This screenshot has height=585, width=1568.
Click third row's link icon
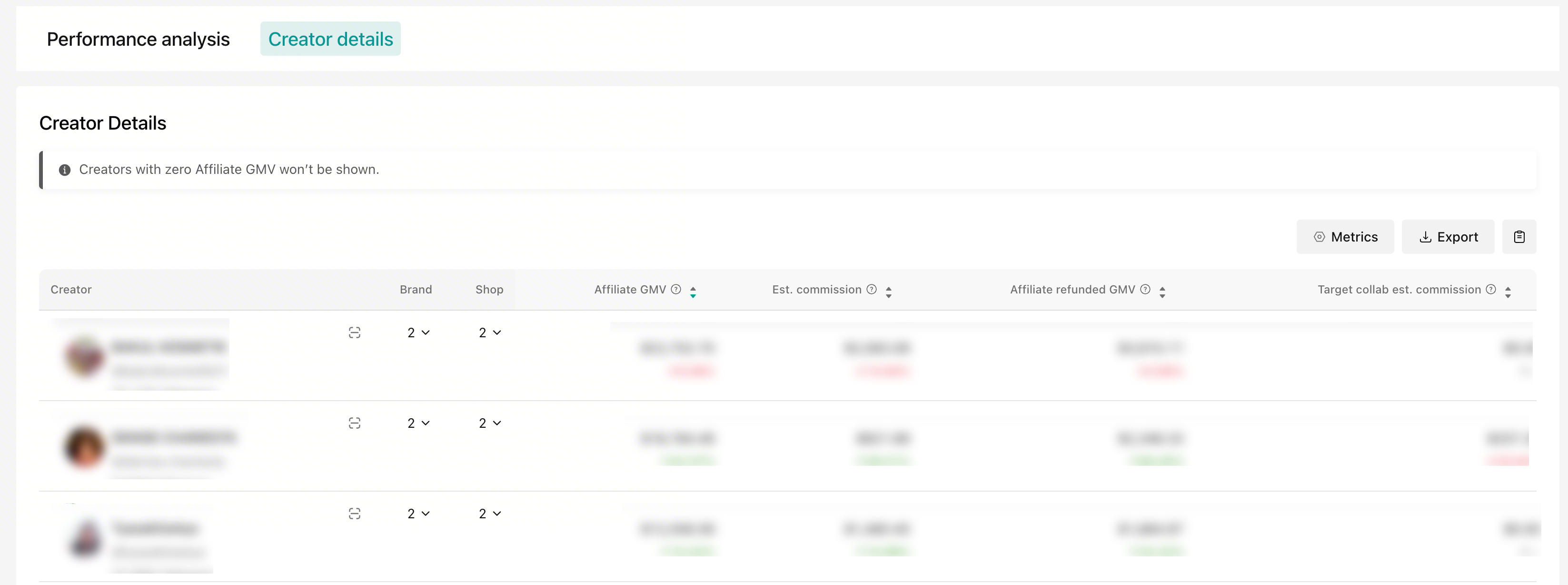click(354, 514)
